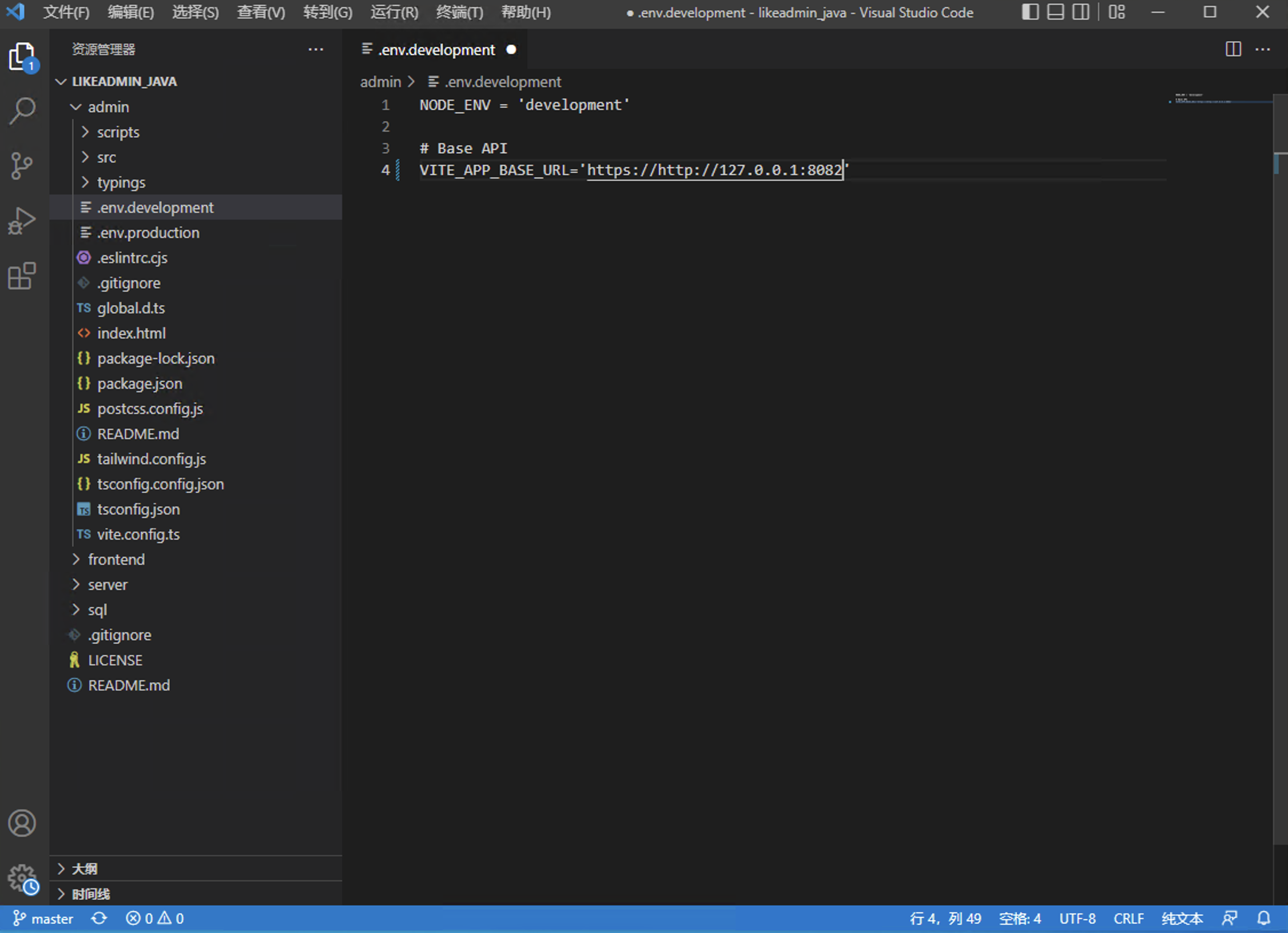The width and height of the screenshot is (1288, 933).
Task: Change file encoding UTF-8
Action: 1078,919
